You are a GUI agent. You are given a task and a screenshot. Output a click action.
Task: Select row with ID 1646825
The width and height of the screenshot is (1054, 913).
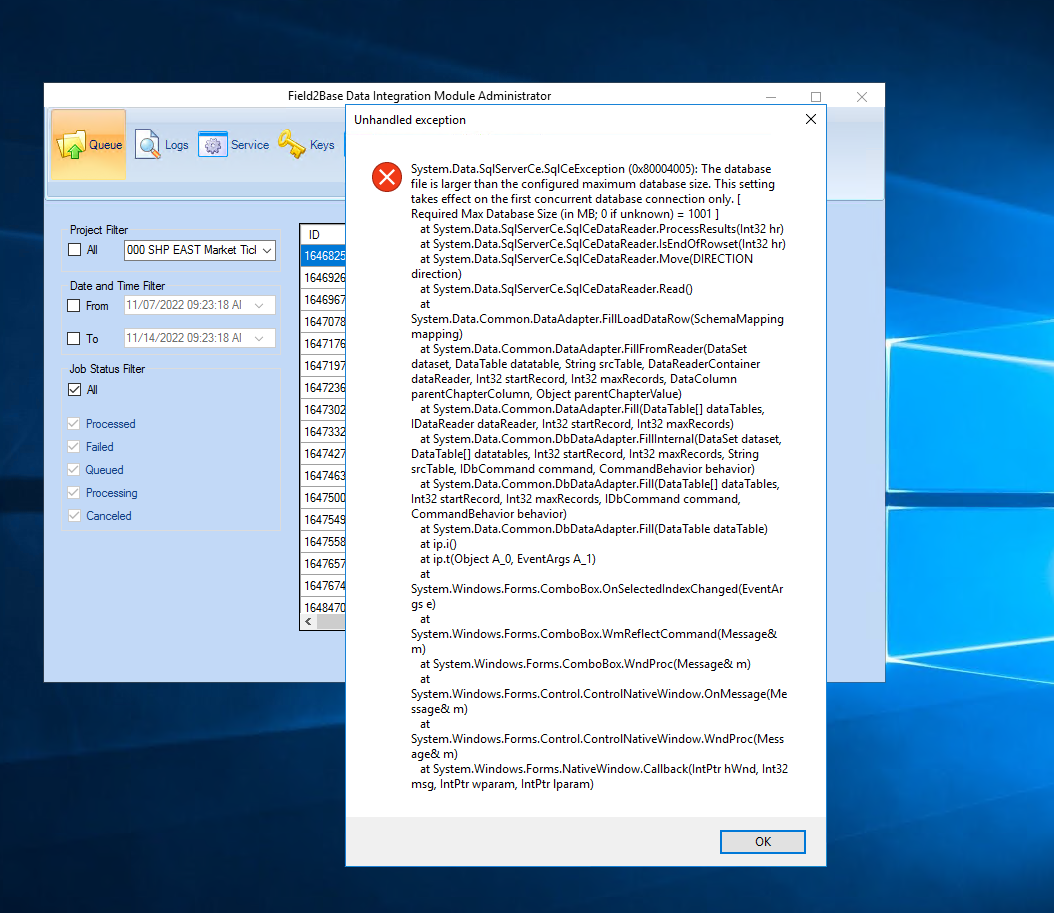coord(323,255)
